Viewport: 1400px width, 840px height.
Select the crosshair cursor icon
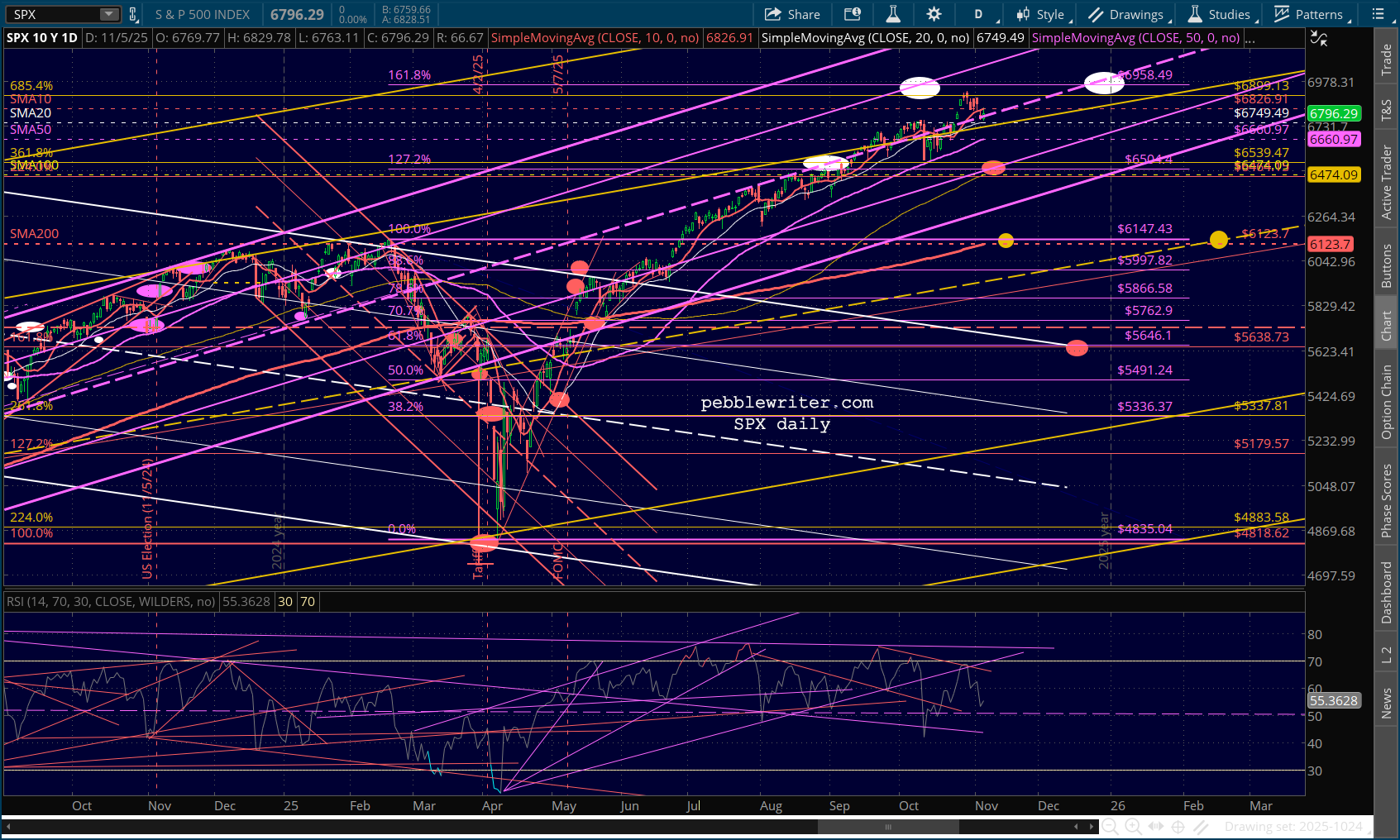(1178, 826)
